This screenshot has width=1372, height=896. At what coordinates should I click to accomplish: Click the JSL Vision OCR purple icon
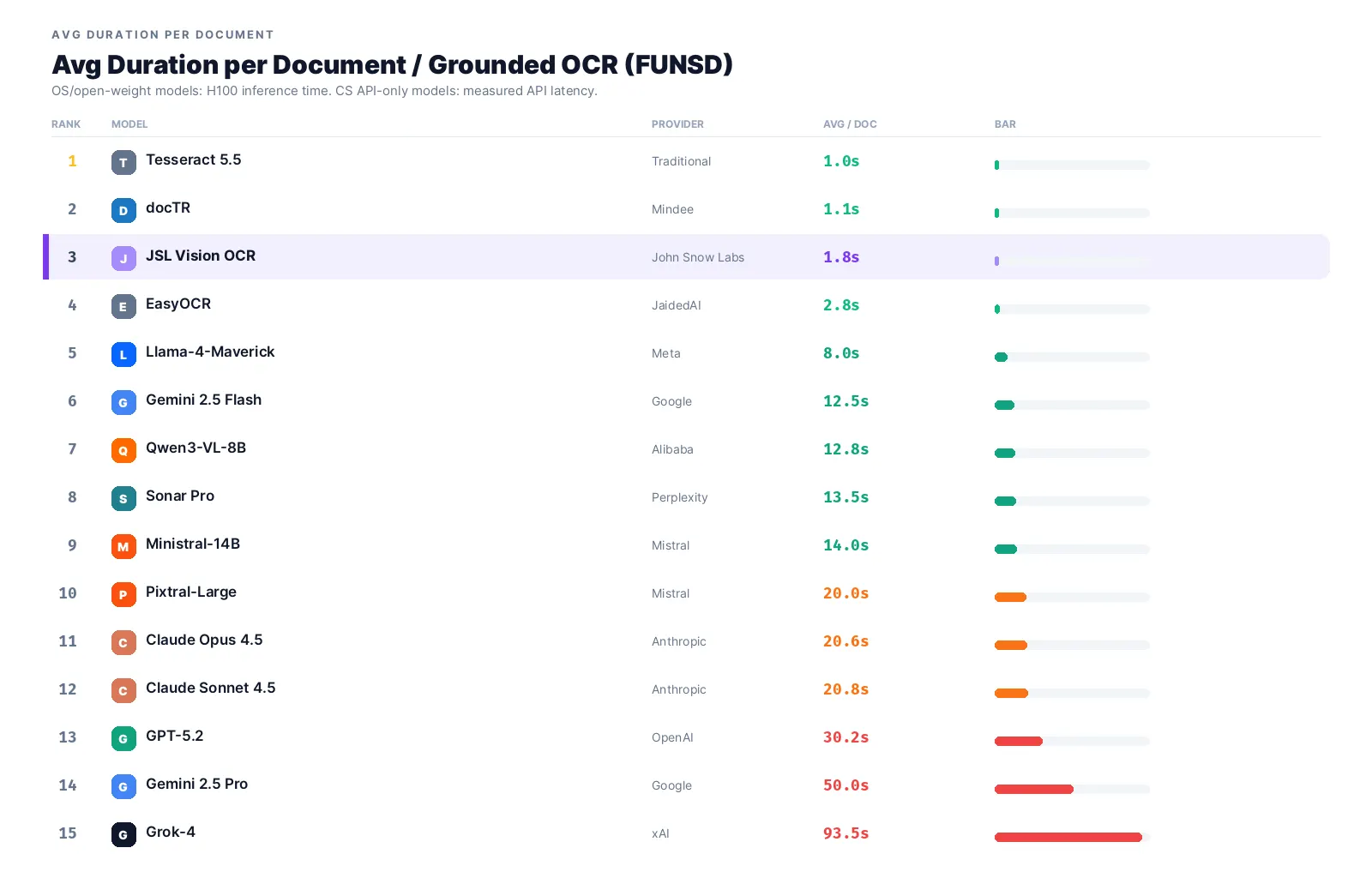point(123,258)
